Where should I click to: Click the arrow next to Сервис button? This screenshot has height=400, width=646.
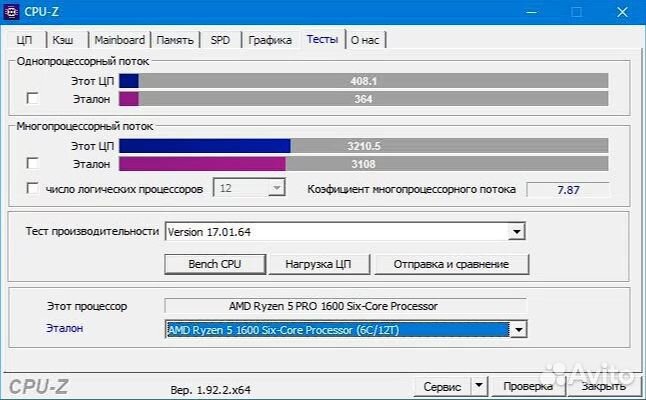pos(479,386)
